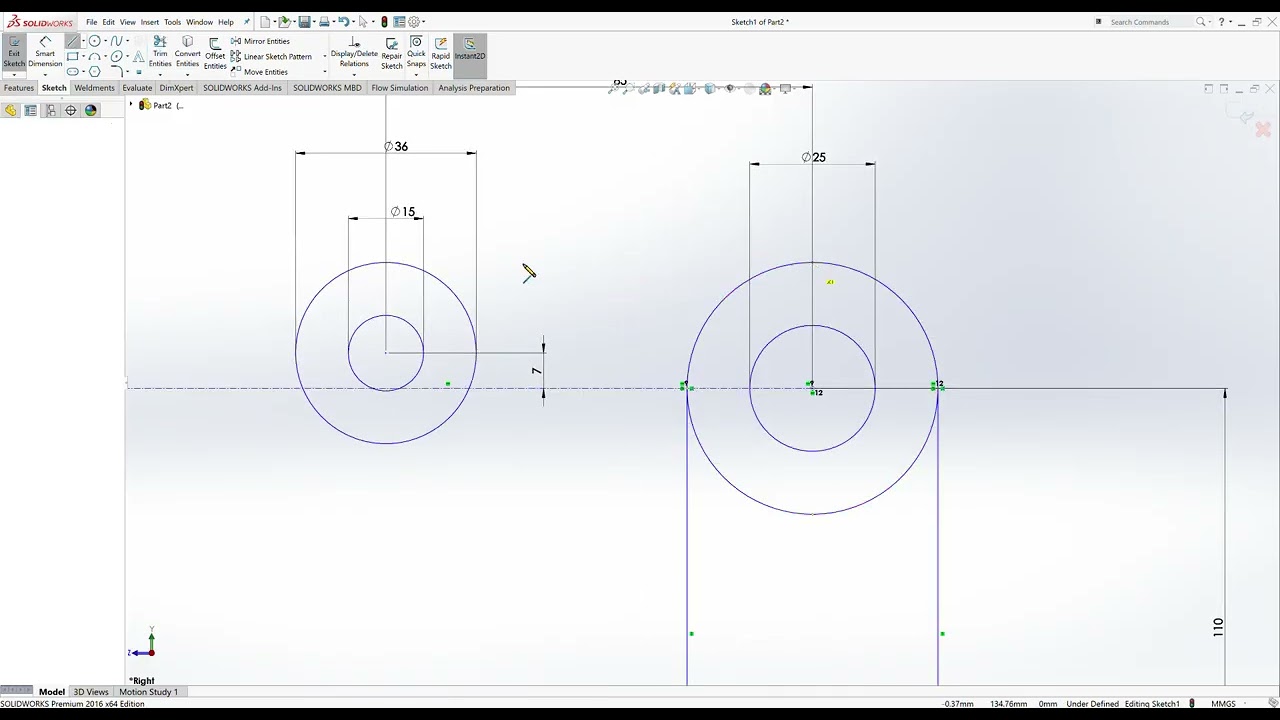Open the Insert menu

click(x=150, y=22)
